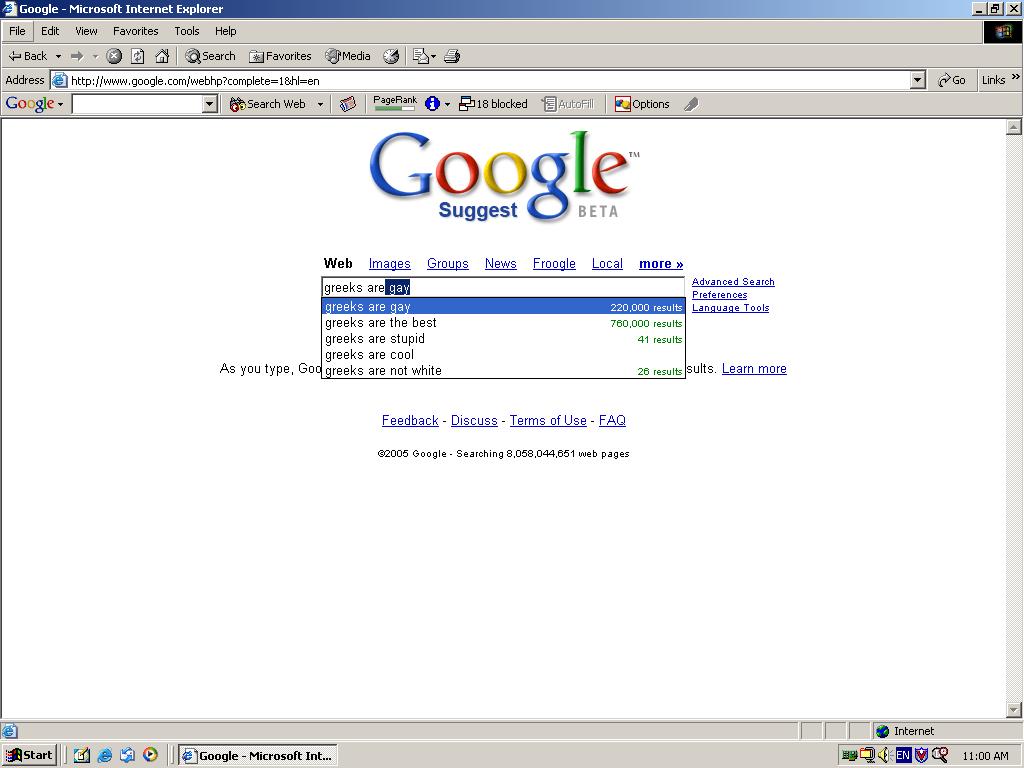
Task: Expand the Links toolbar chevron
Action: (x=1016, y=78)
